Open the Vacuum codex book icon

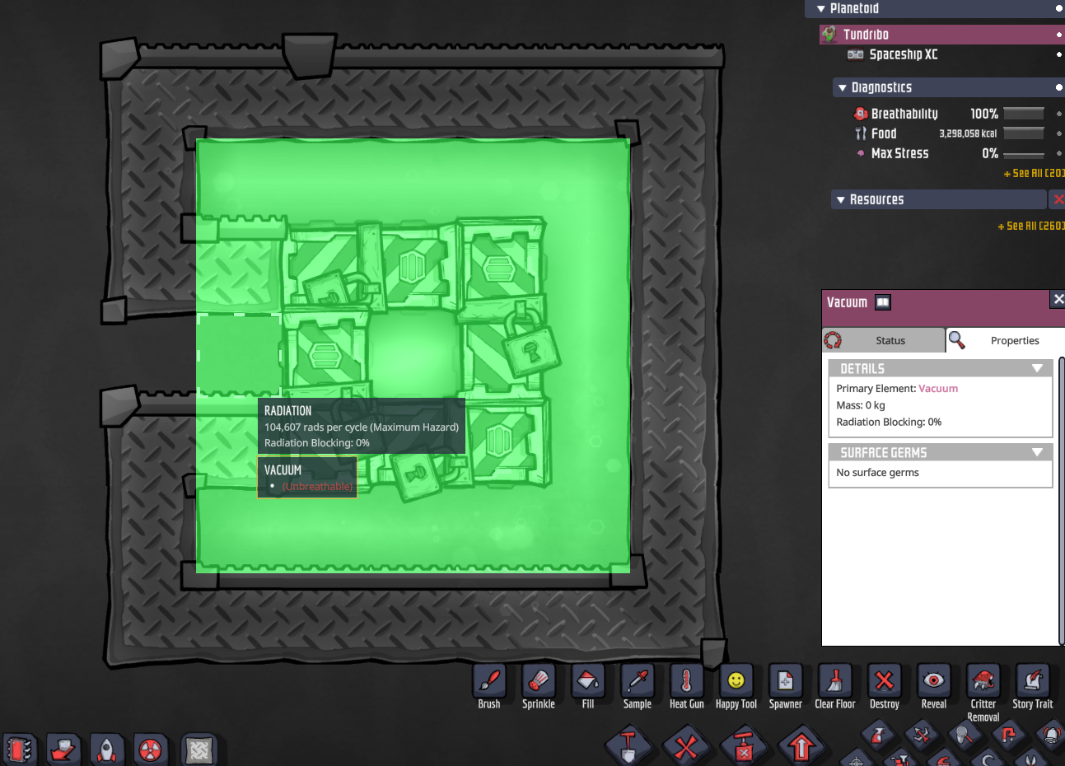click(x=882, y=302)
